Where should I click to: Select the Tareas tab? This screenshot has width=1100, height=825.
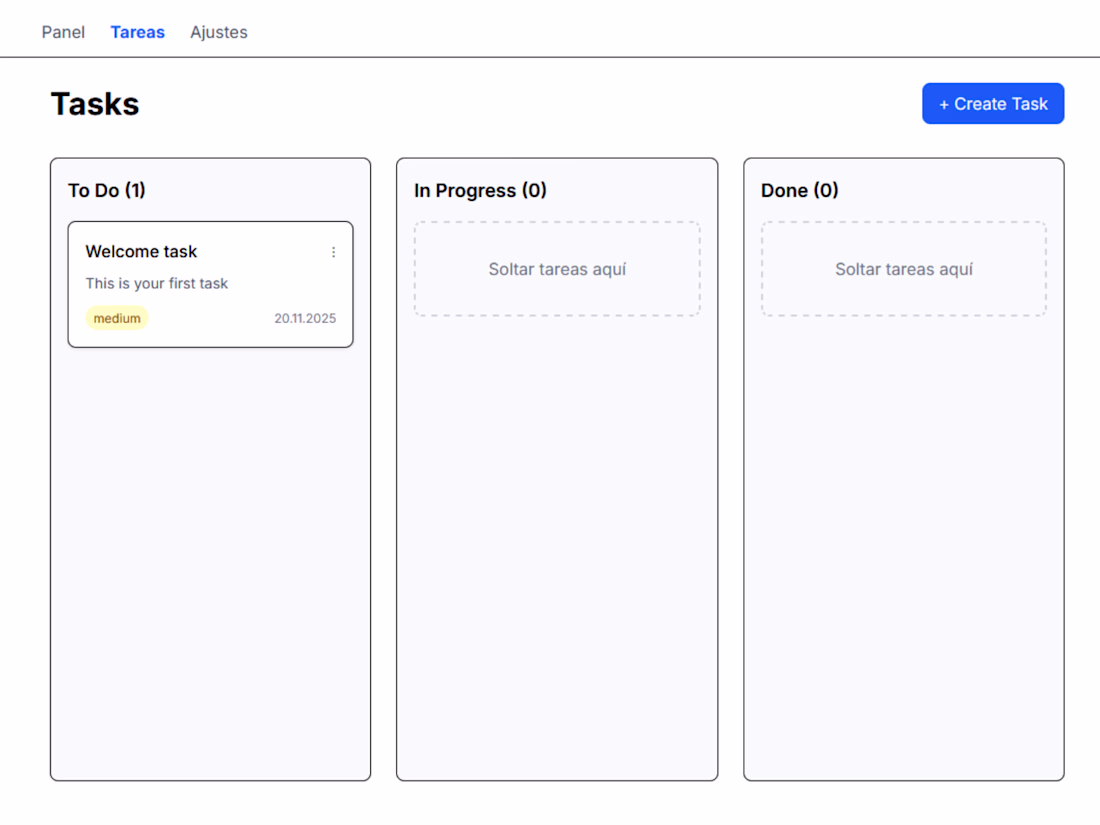(x=137, y=32)
